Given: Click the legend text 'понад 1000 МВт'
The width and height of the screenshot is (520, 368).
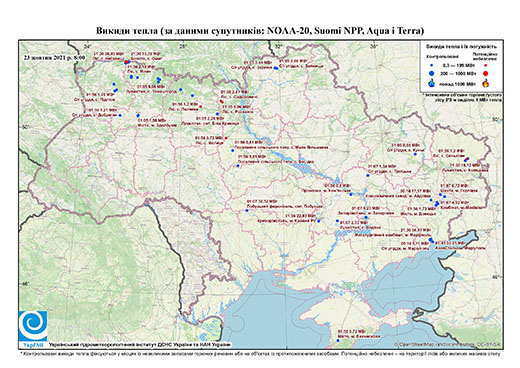Looking at the screenshot, I should click(459, 83).
